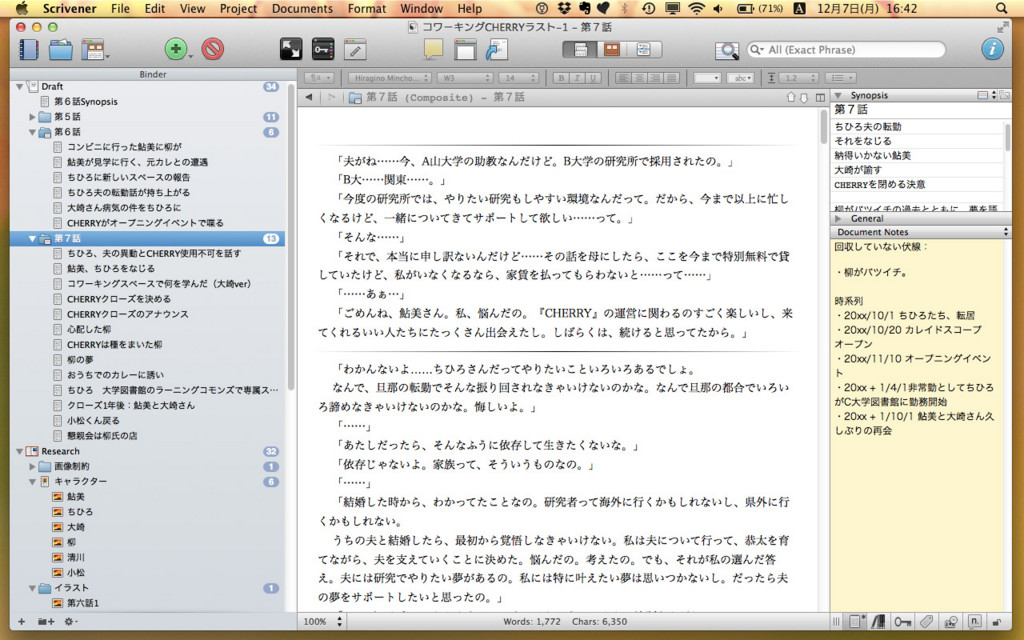Viewport: 1024px width, 640px height.
Task: Expand the 画像制約 folder
Action: [x=32, y=466]
